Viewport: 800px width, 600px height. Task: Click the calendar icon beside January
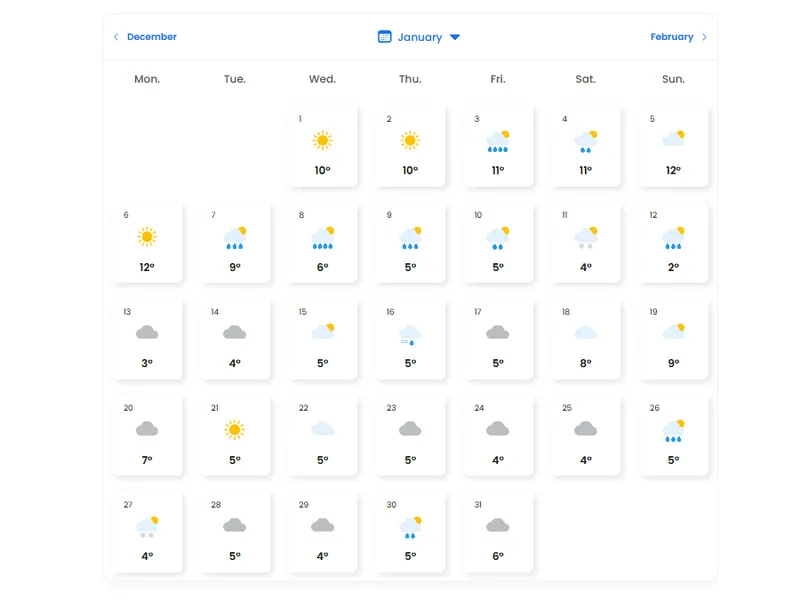click(x=384, y=37)
